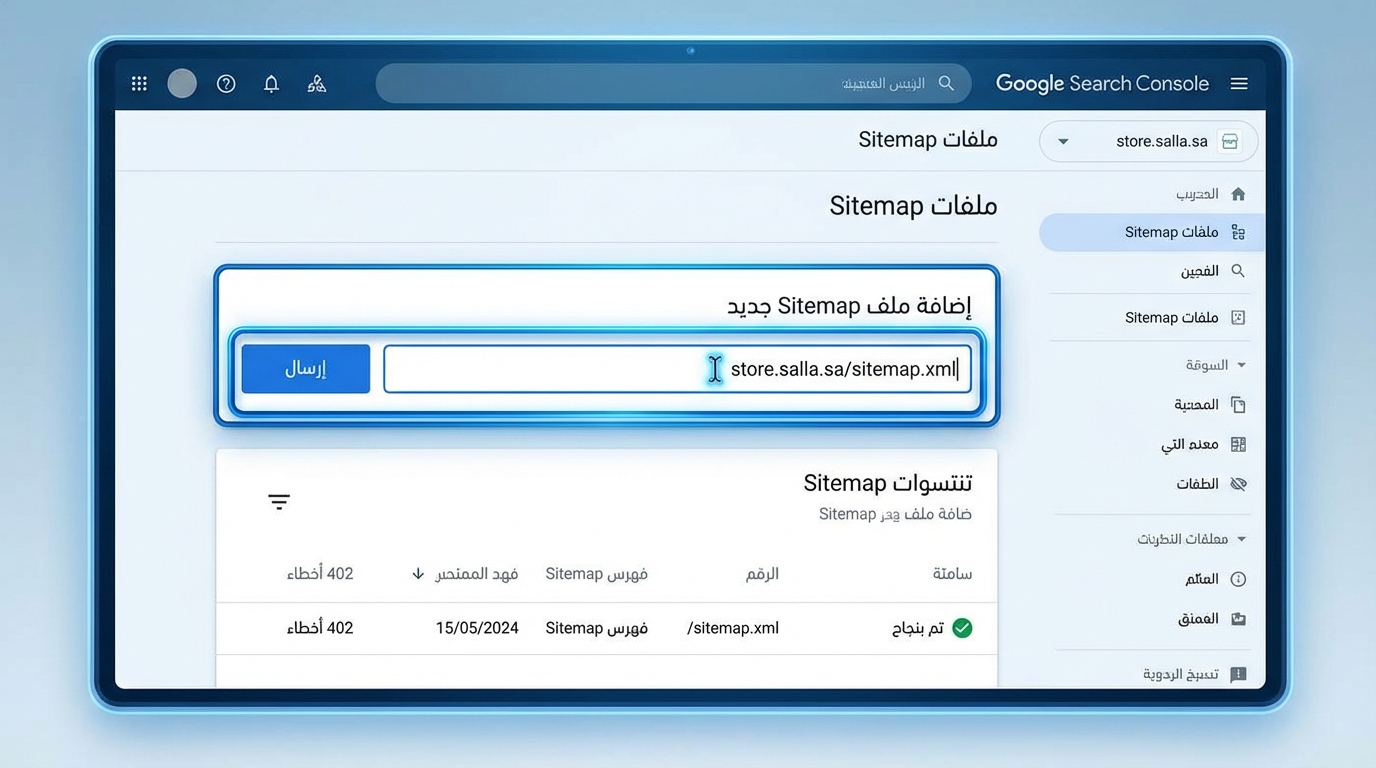Click the فهرس Sitemap column header

tap(596, 574)
